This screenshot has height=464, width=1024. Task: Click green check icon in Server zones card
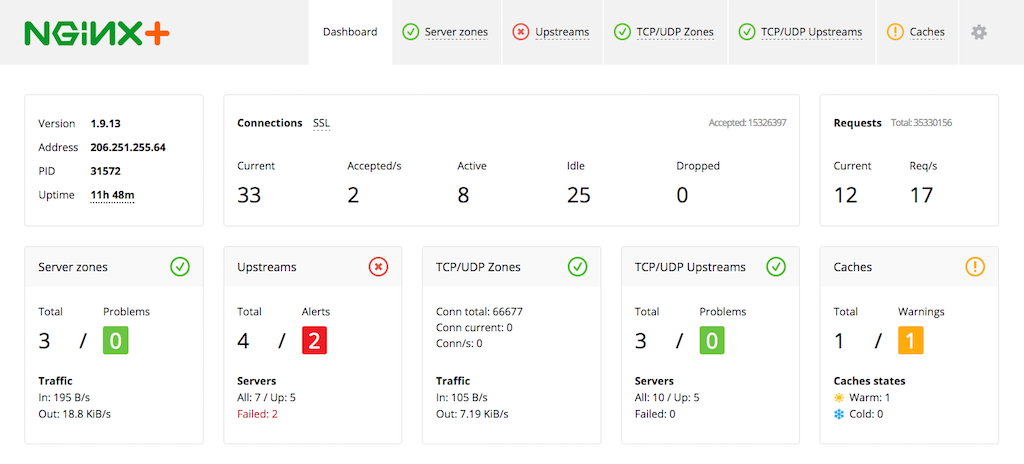click(180, 267)
